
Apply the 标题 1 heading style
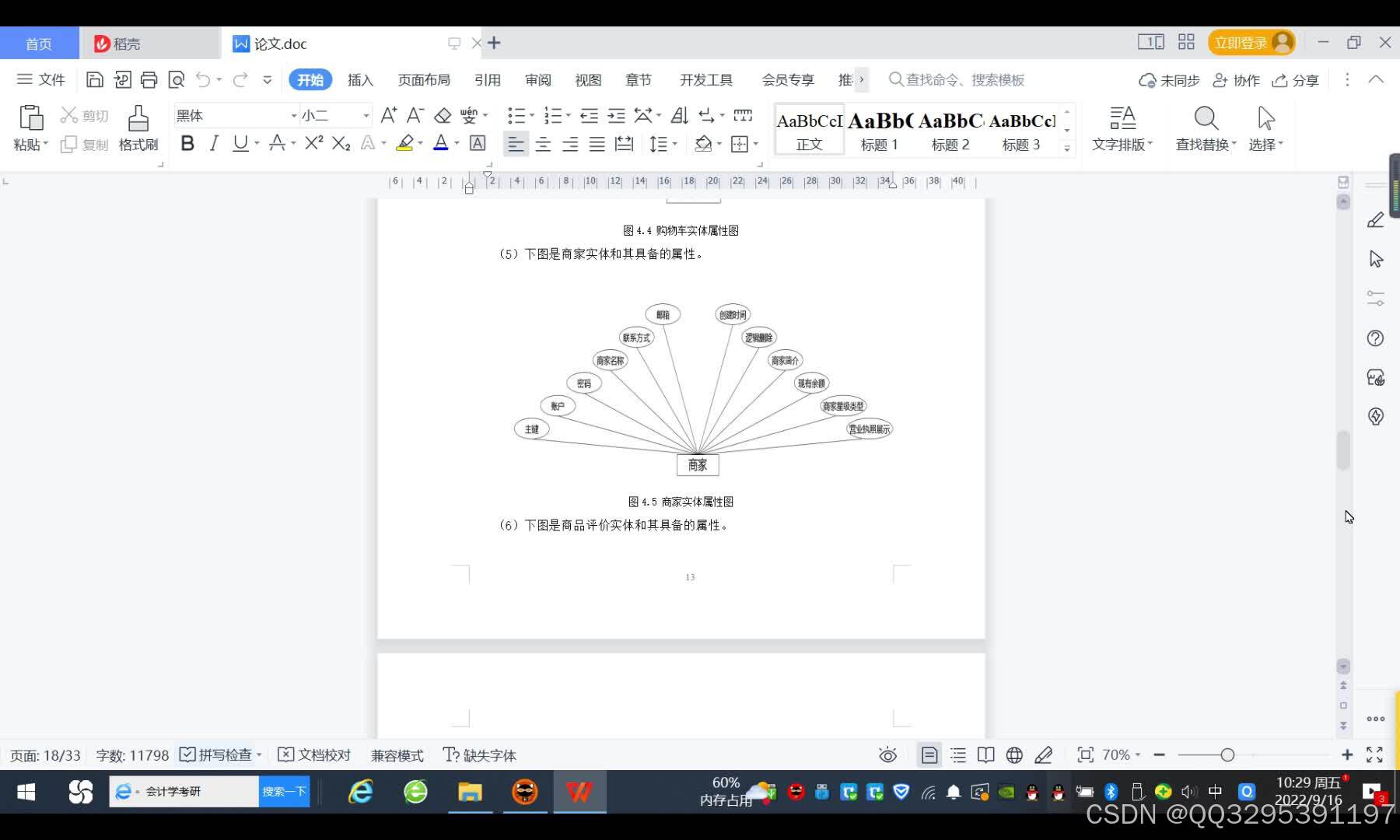click(880, 130)
